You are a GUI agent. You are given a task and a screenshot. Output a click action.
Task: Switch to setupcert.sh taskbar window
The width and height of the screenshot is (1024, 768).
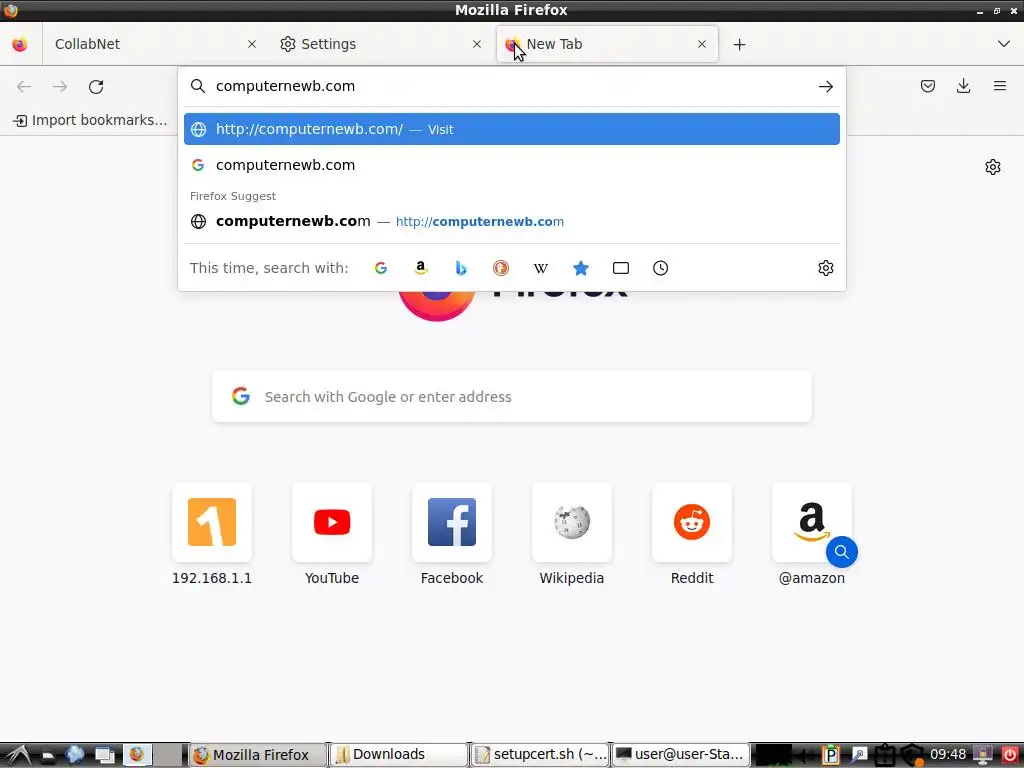(539, 755)
